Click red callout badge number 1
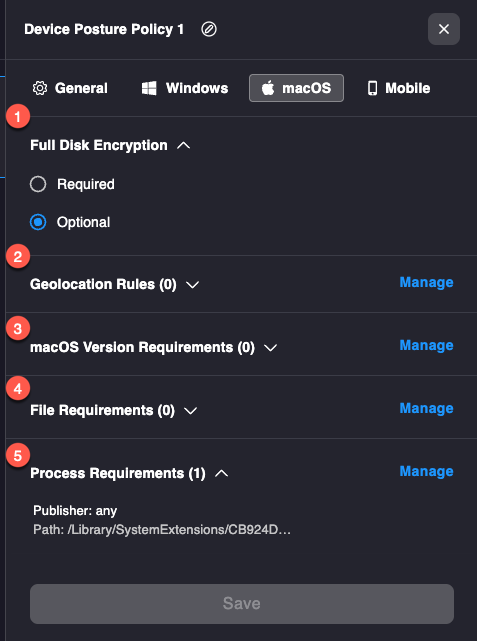477x641 pixels. click(x=18, y=117)
